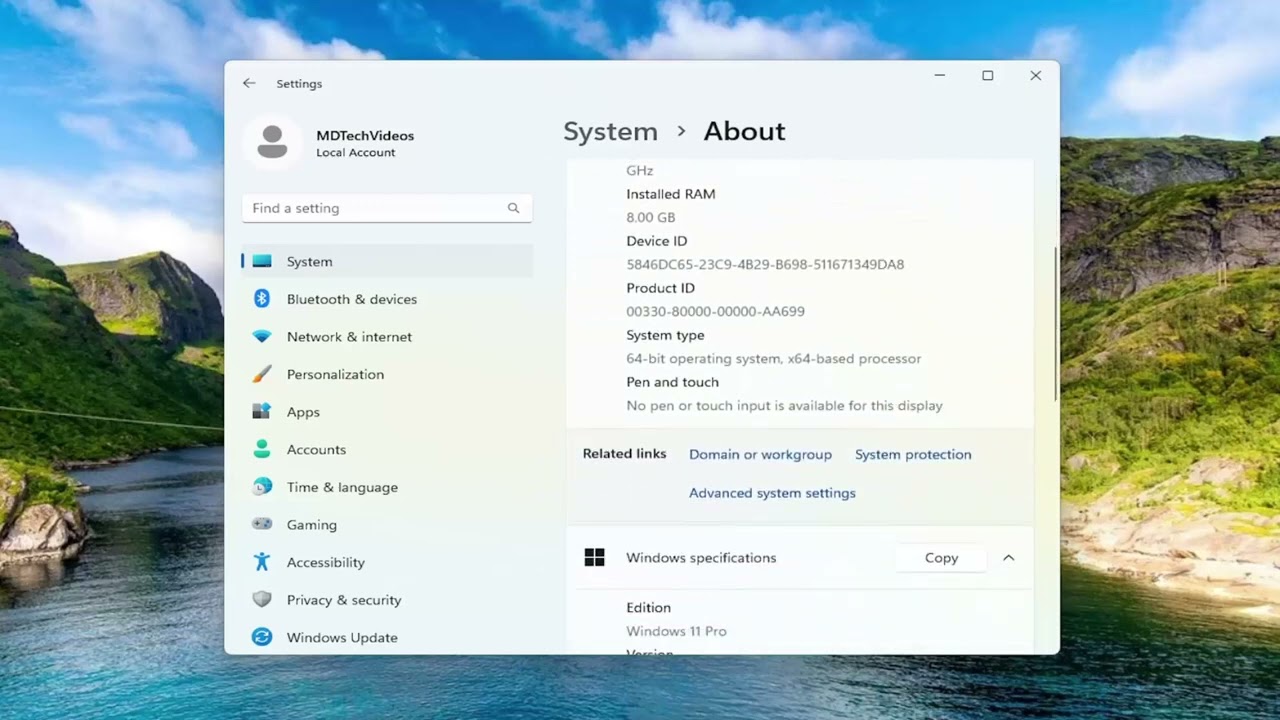
Task: Click the System monitor icon
Action: pos(262,261)
